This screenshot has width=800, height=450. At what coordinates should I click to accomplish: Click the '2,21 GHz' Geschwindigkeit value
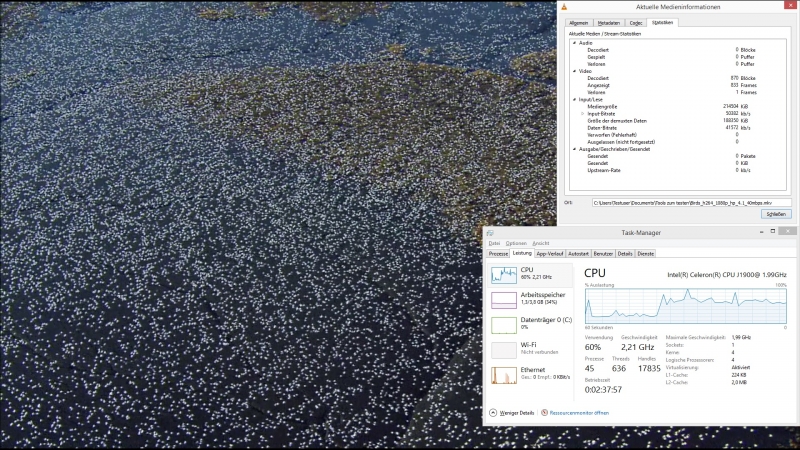[637, 347]
